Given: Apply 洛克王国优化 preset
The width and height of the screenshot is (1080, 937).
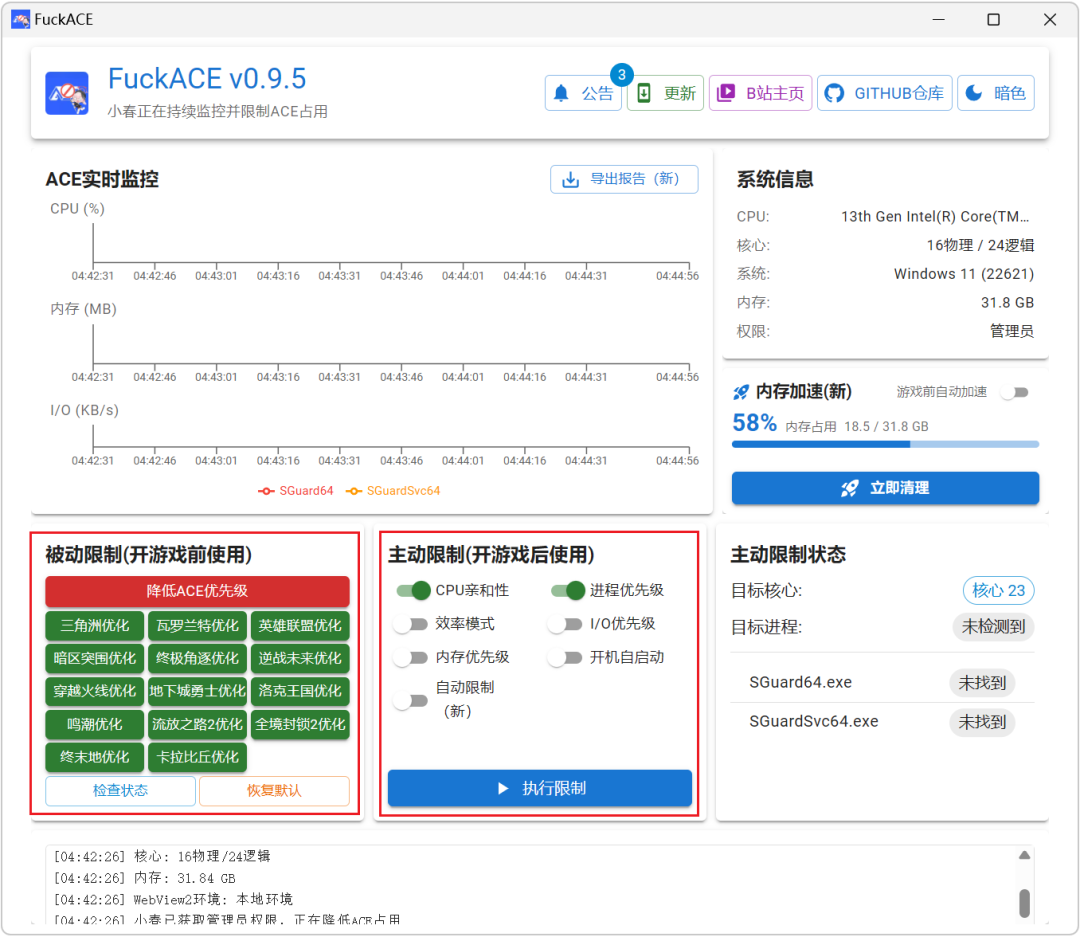Looking at the screenshot, I should tap(300, 691).
